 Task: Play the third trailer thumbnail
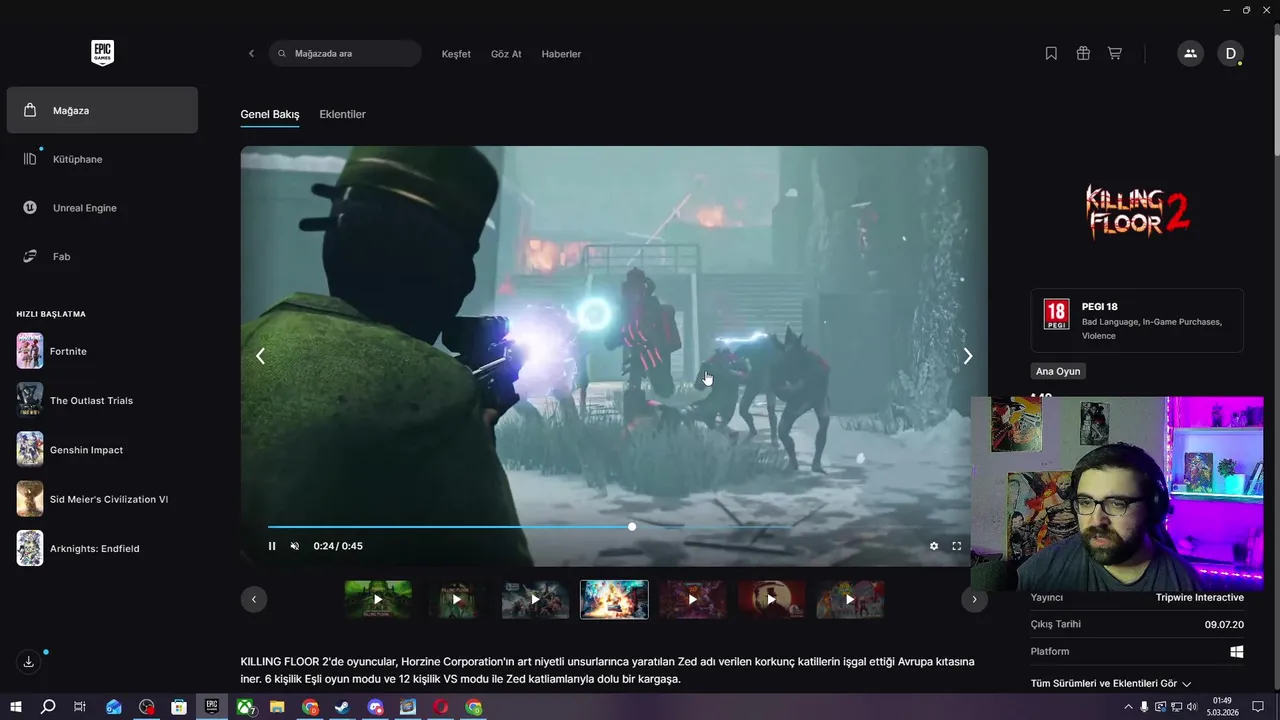click(x=535, y=600)
